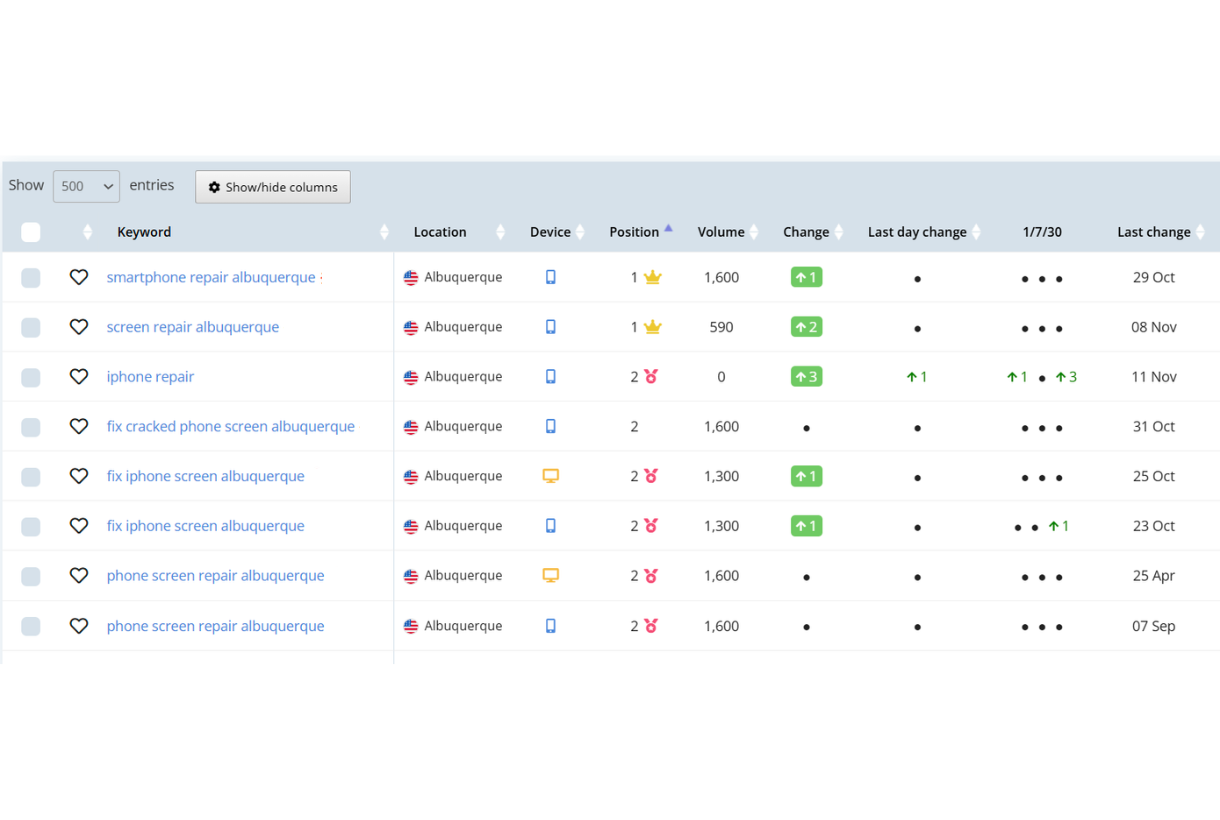This screenshot has height=820, width=1220.
Task: Switch sorting by the Last change column
Action: pyautogui.click(x=1198, y=231)
